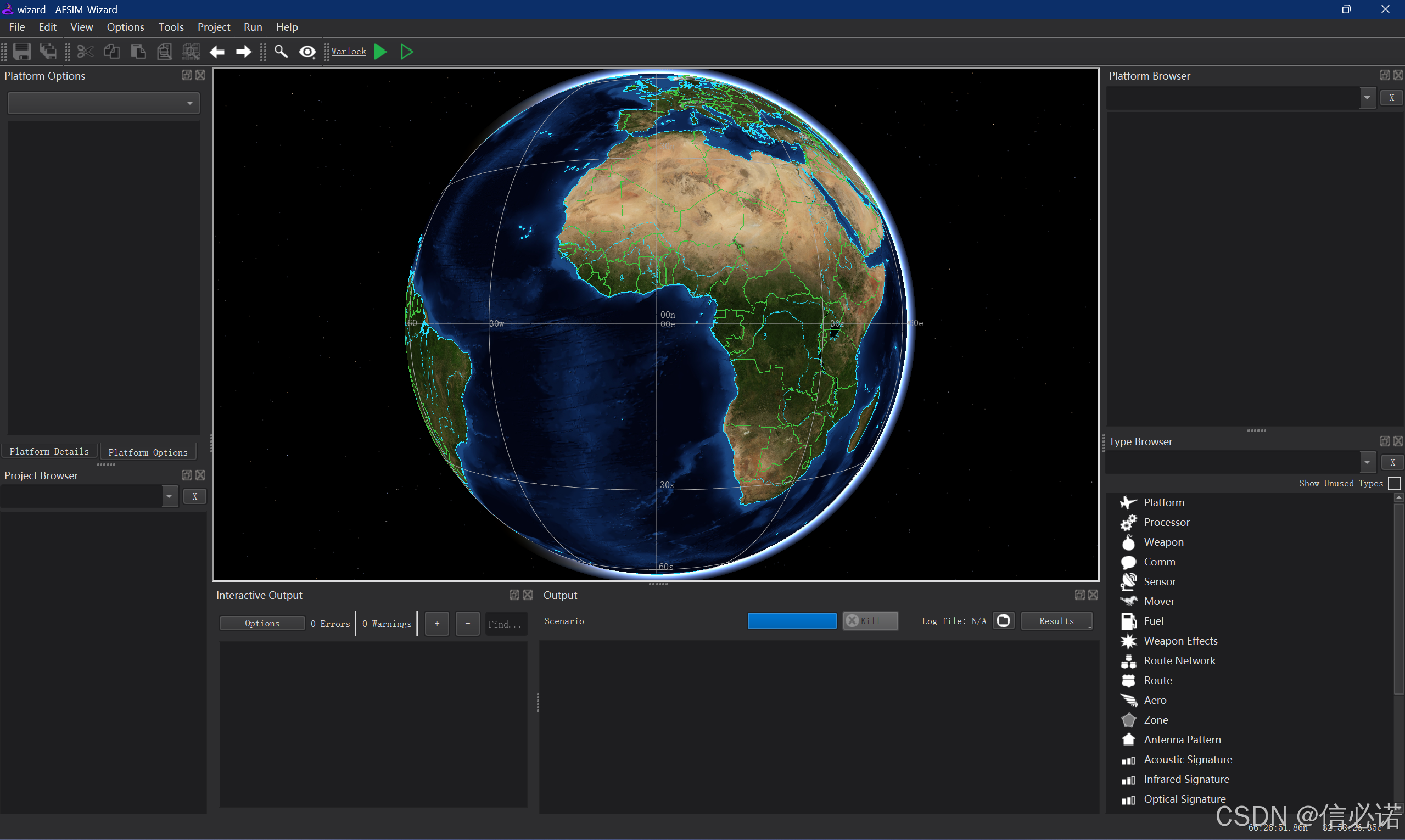Screen dimensions: 1405x840
Task: Open the Interactive Output Options dropdown
Action: 262,624
